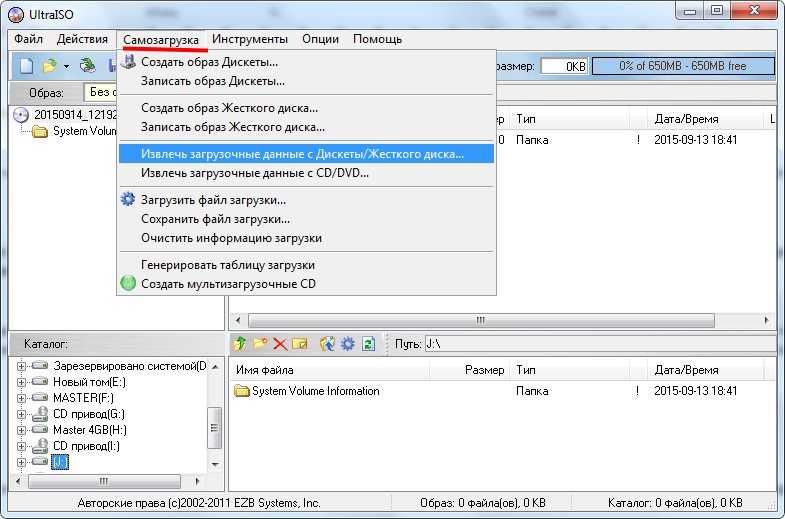The width and height of the screenshot is (785, 519).
Task: Click the Refresh icon in catalog toolbar
Action: point(368,343)
